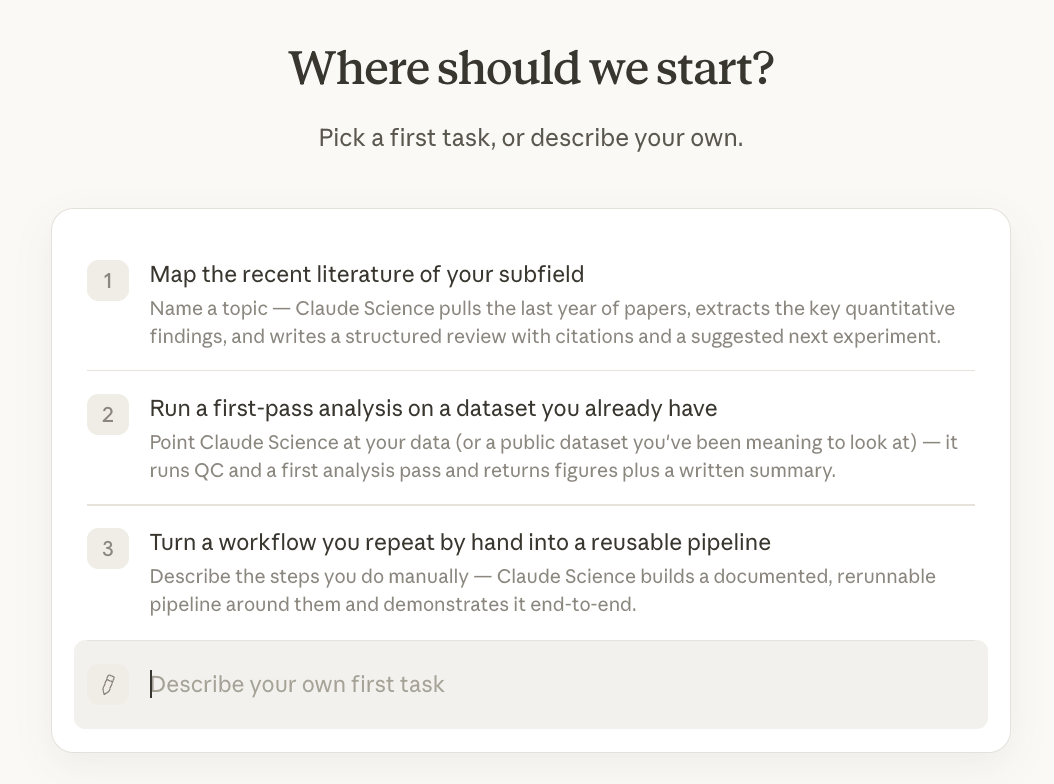Focus the "Describe your own first task" field
This screenshot has height=784, width=1054.
[531, 684]
